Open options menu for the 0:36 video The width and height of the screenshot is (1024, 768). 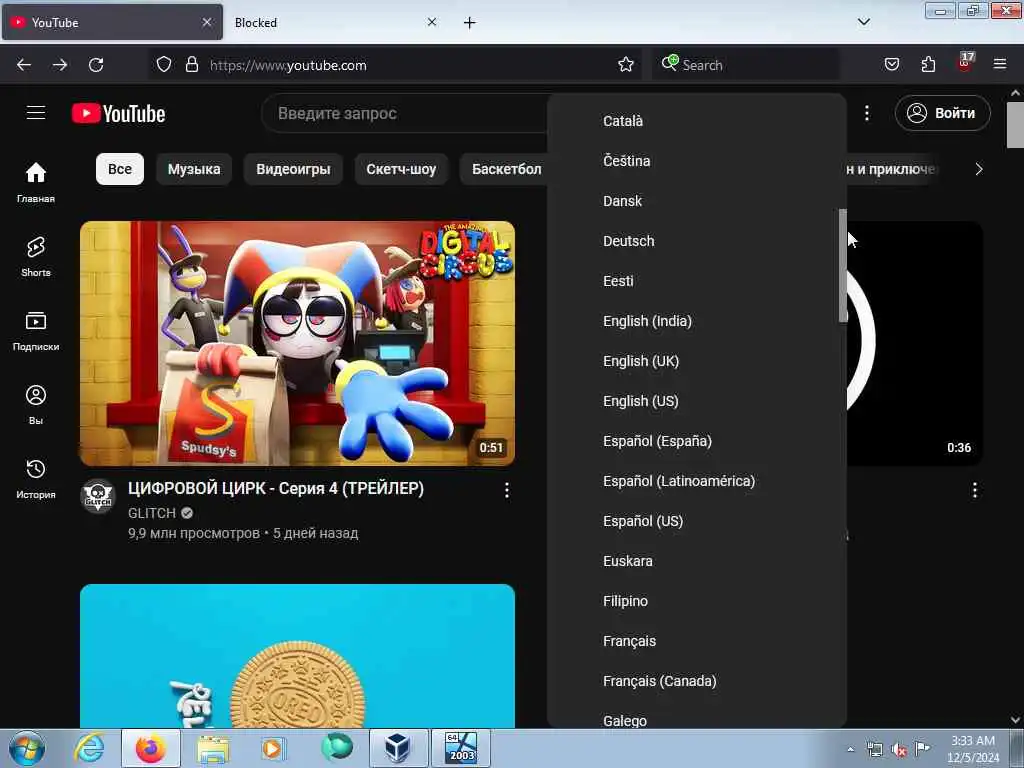tap(974, 490)
